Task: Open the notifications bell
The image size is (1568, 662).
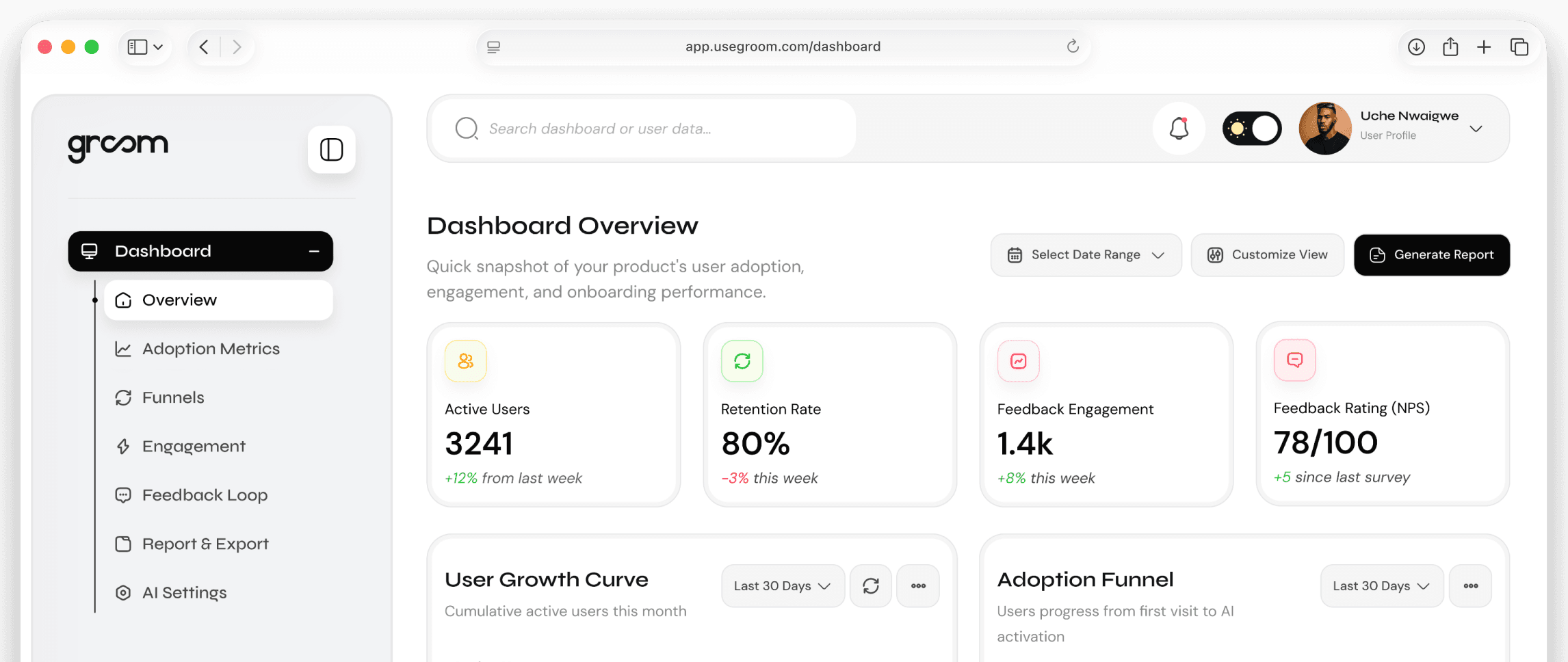Action: [1179, 129]
